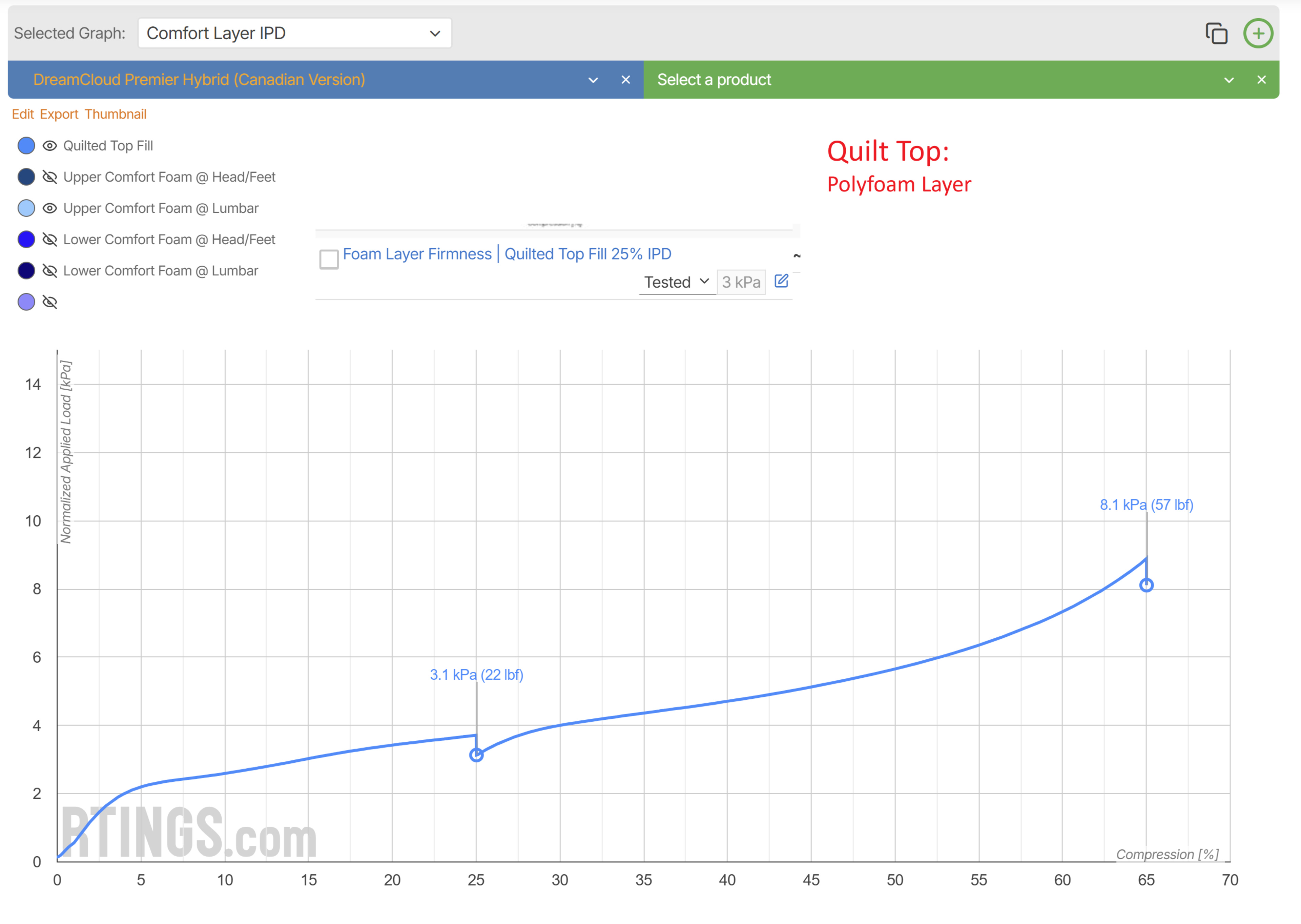Expand the DreamCloud Premier Hybrid product dropdown
This screenshot has height=924, width=1301.
click(593, 80)
